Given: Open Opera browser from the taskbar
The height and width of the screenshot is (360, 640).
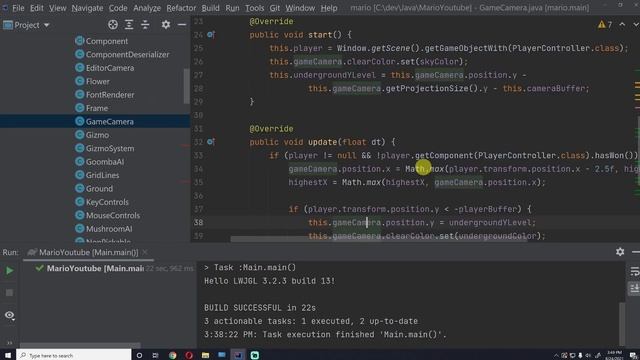Looking at the screenshot, I should point(189,355).
